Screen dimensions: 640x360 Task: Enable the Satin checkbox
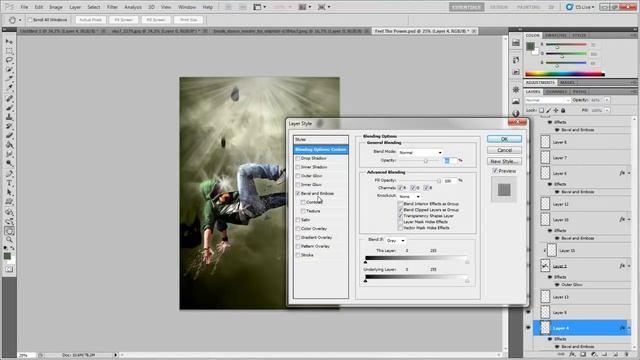click(298, 220)
